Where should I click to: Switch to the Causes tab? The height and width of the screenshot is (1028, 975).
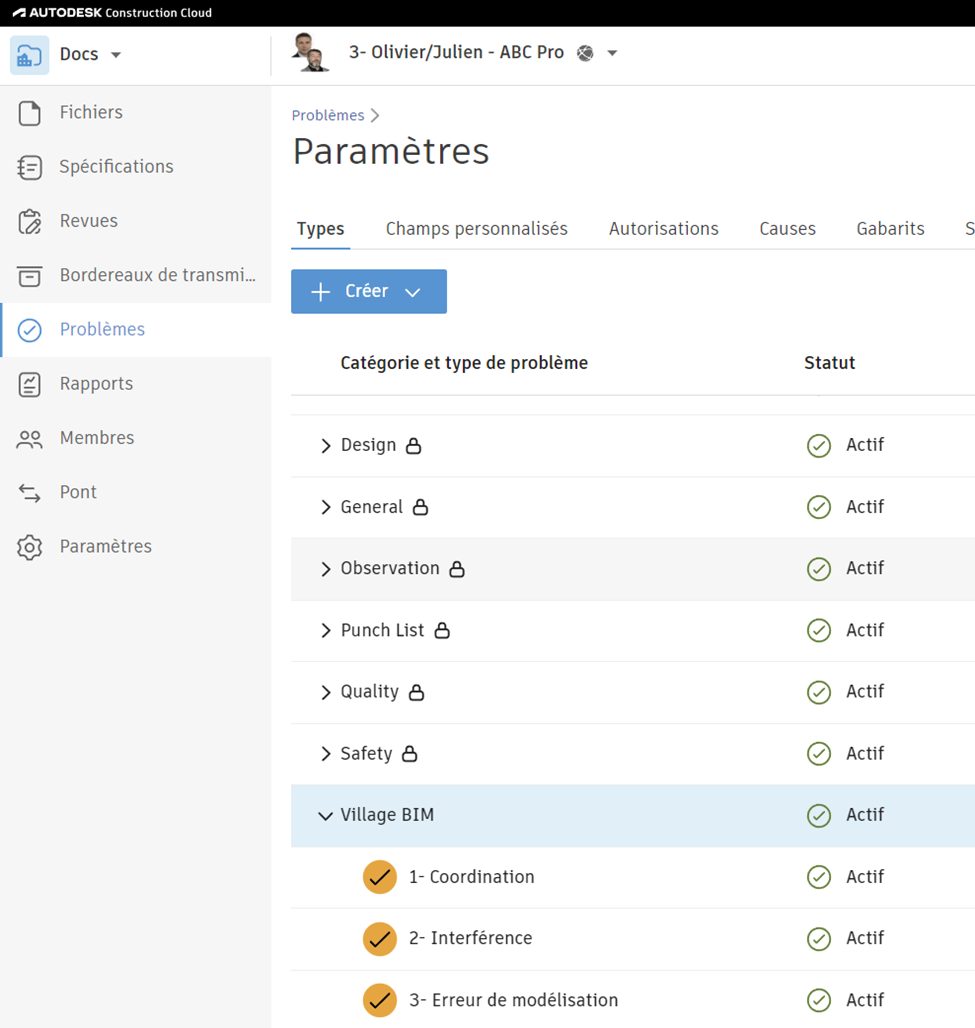[x=787, y=229]
